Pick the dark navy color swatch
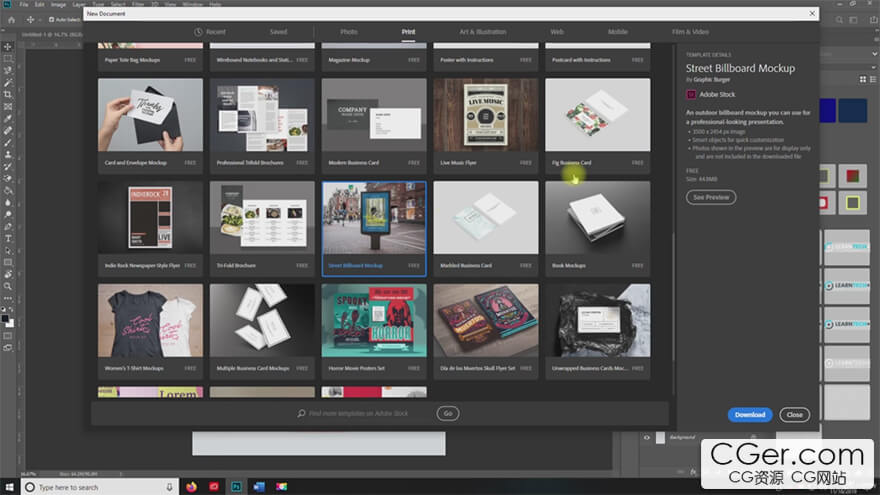The image size is (880, 495). (x=852, y=110)
